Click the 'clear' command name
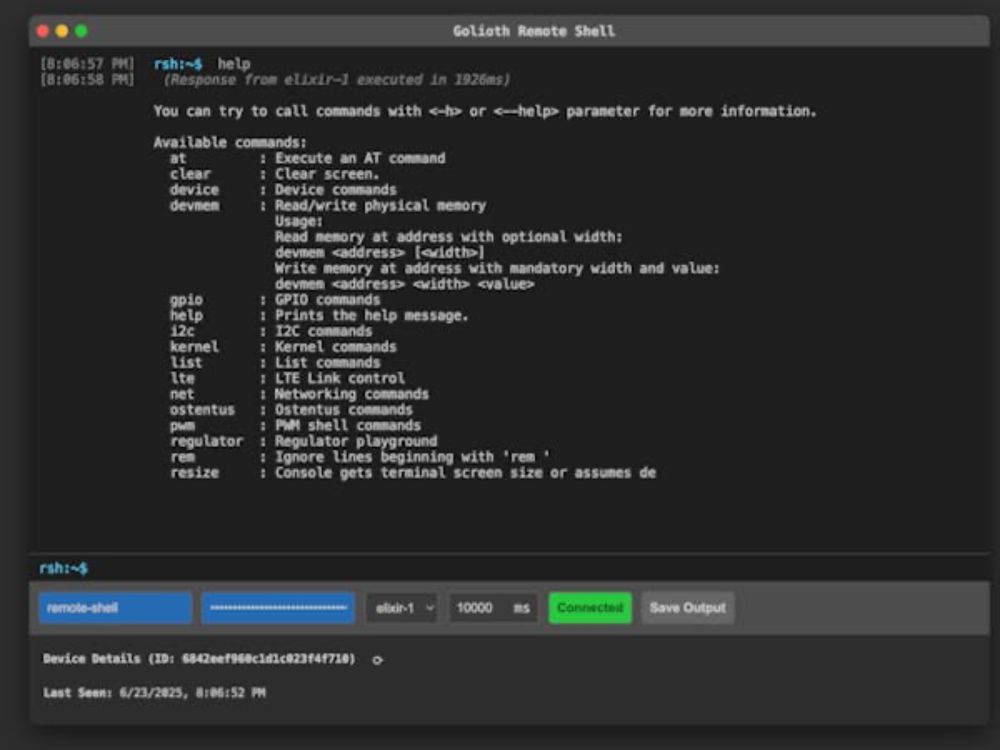This screenshot has height=750, width=1000. tap(190, 173)
